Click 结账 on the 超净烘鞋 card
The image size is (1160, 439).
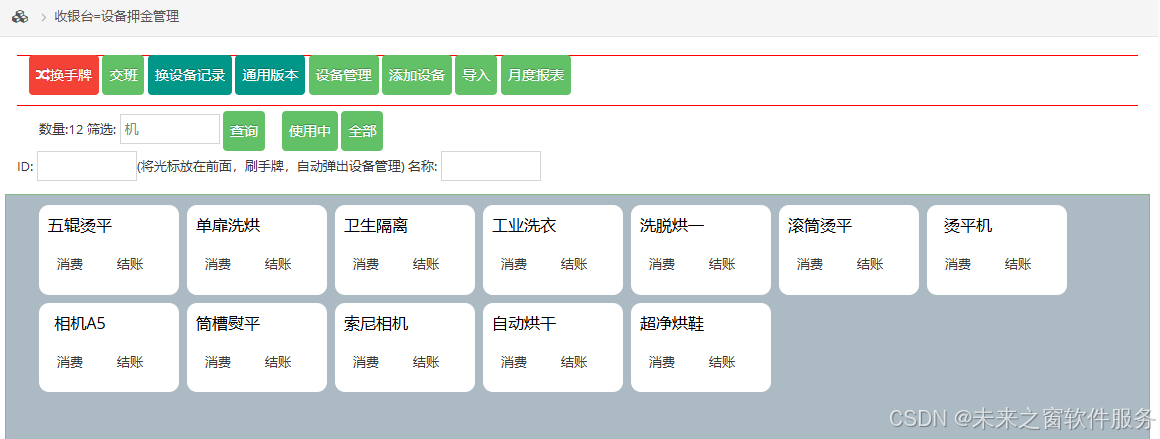(x=721, y=362)
